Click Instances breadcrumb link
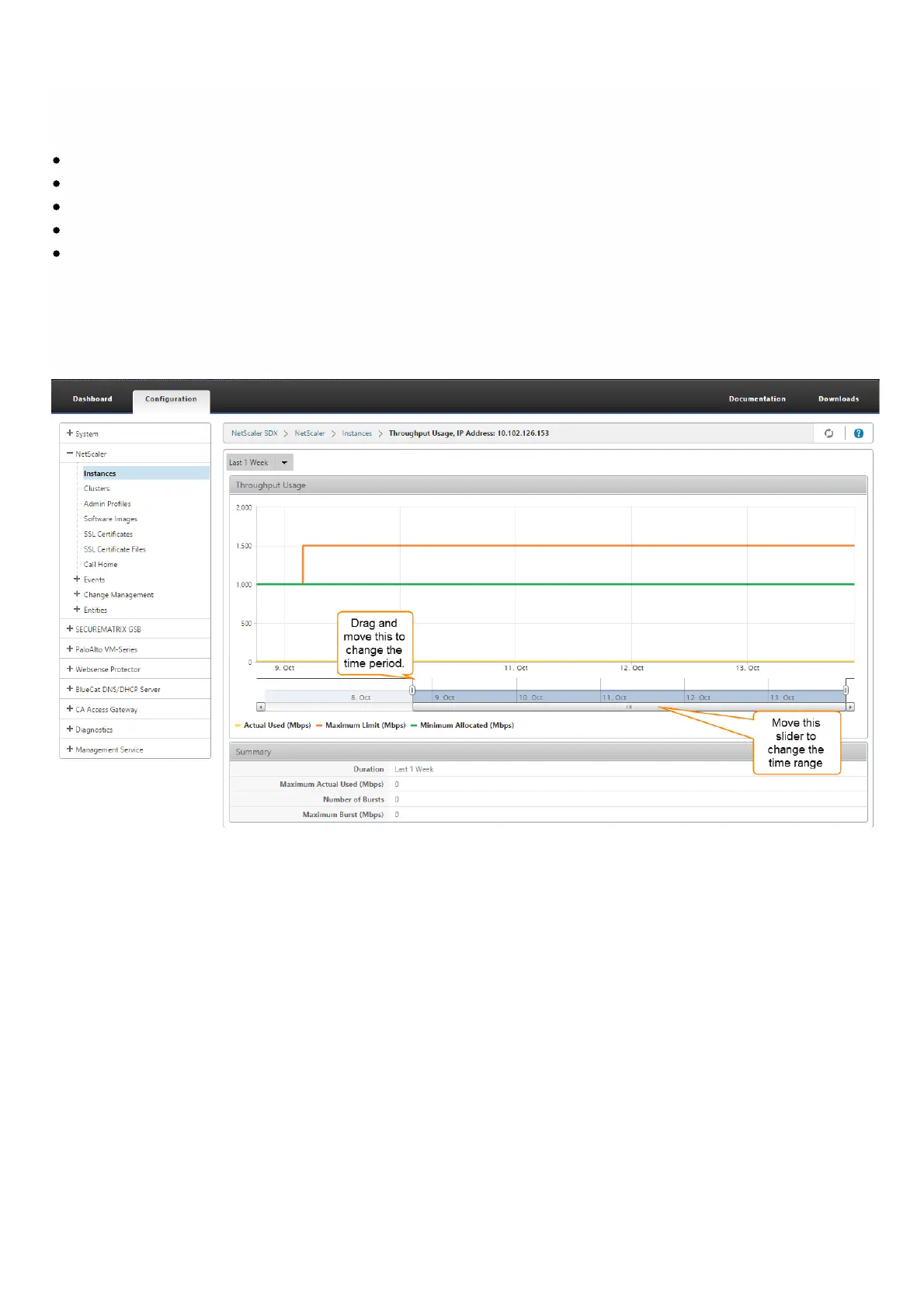This screenshot has width=924, height=1308. coord(357,433)
